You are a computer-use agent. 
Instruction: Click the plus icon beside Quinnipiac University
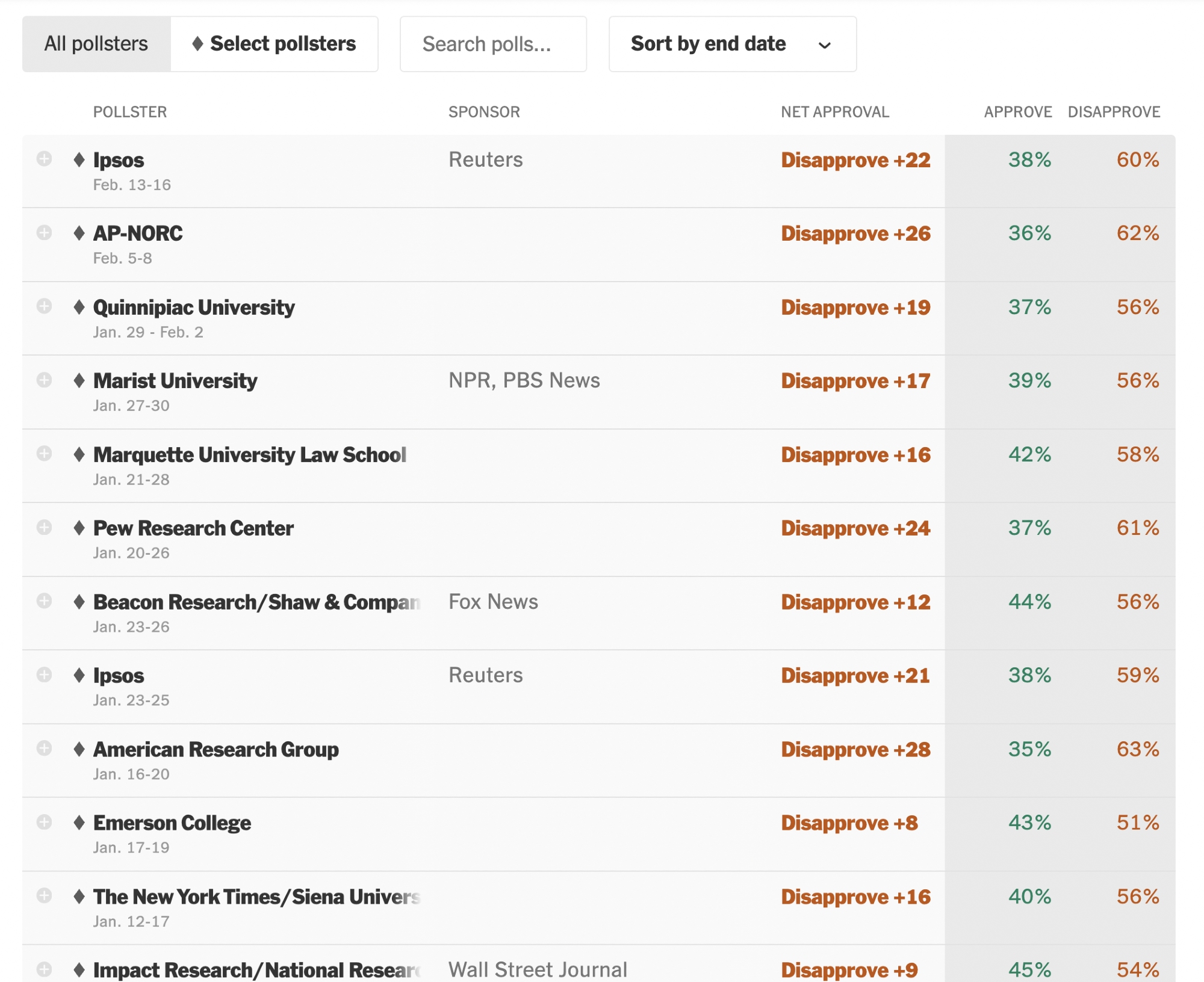click(x=44, y=306)
